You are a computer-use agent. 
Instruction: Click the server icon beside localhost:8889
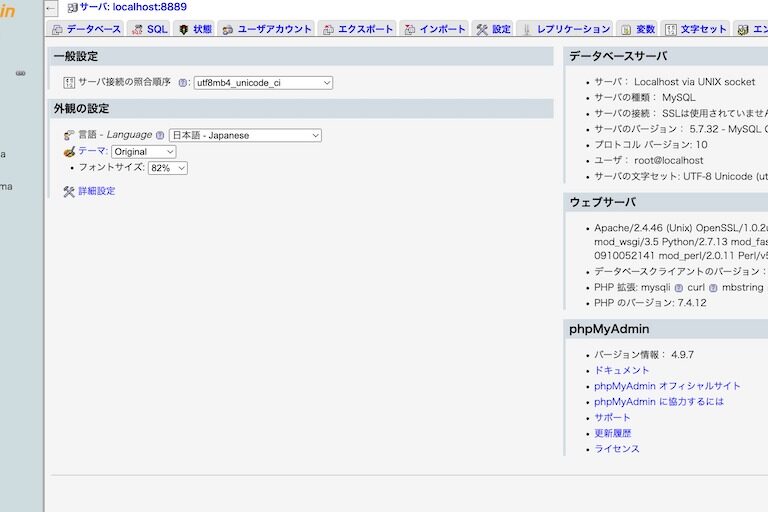[x=72, y=7]
